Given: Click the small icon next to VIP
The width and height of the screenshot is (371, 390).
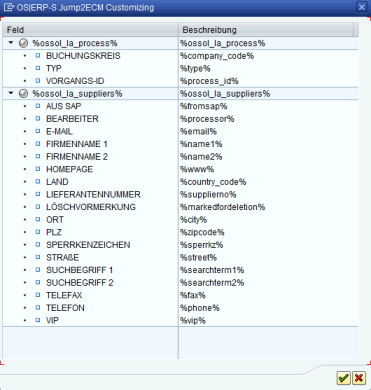Looking at the screenshot, I should [38, 320].
